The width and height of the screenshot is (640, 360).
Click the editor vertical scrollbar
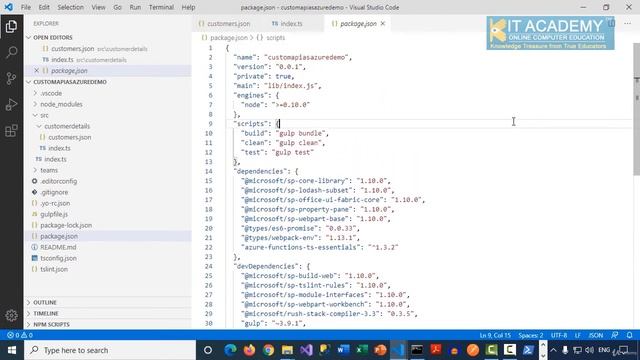(636, 109)
